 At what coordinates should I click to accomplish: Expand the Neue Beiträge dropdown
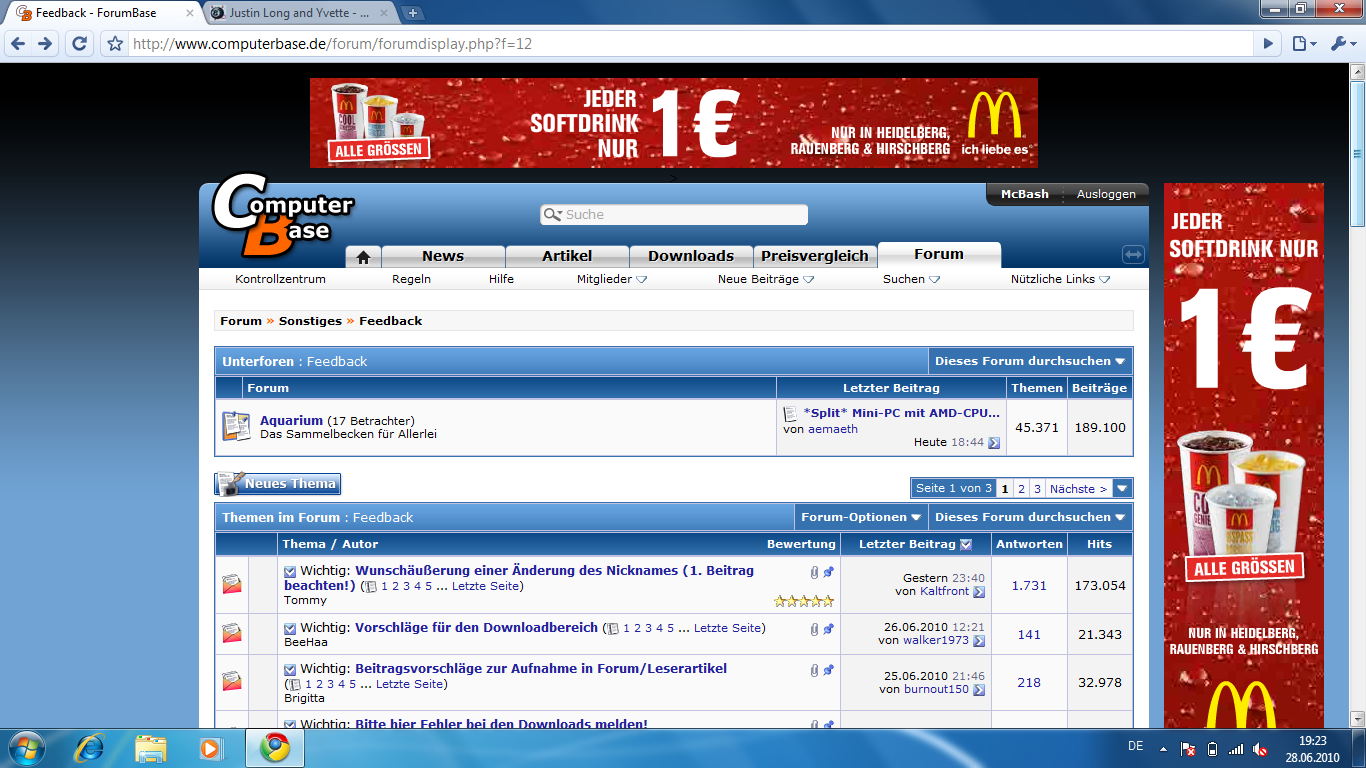[x=766, y=279]
